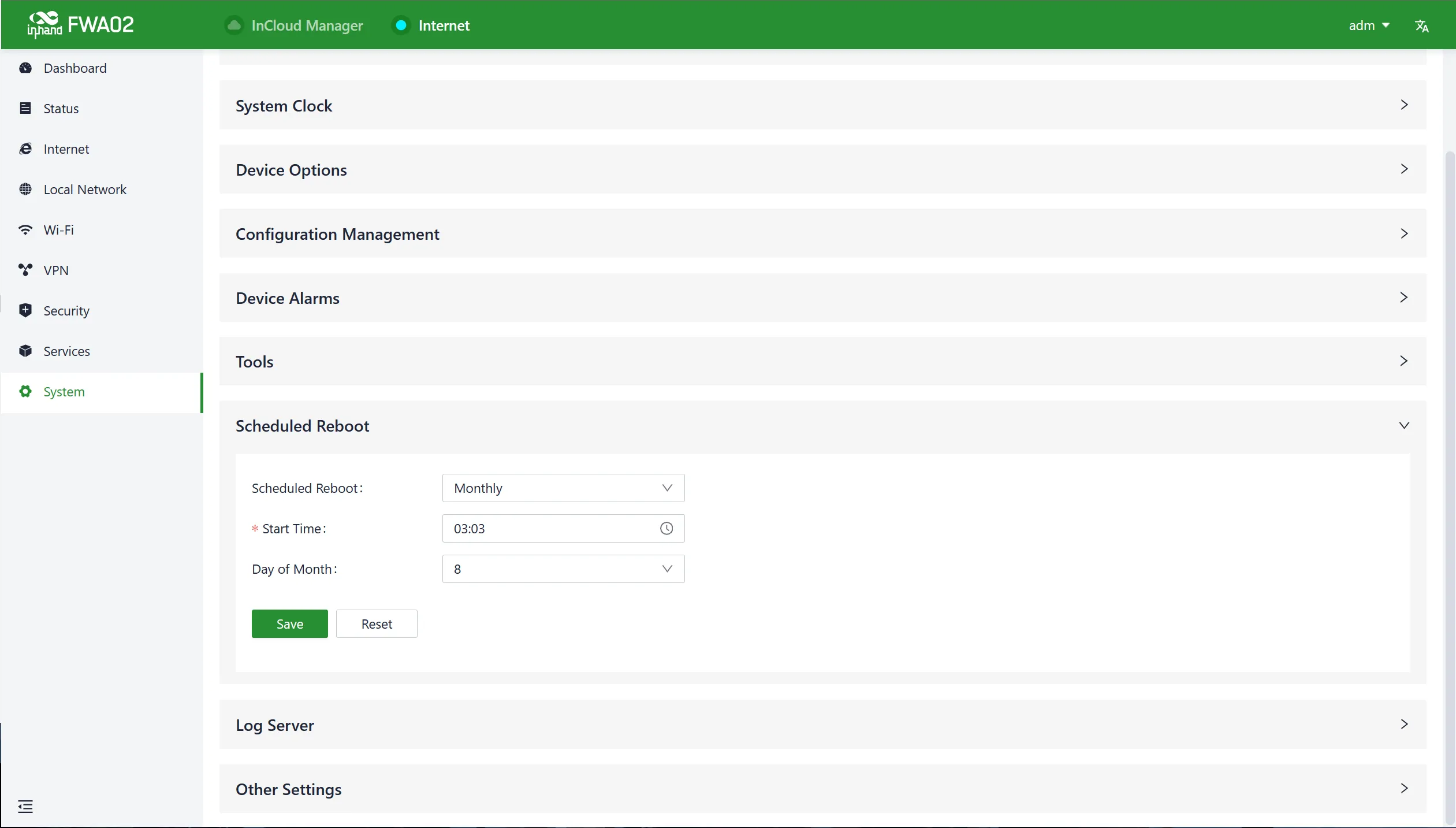Open the adm user menu
The width and height of the screenshot is (1456, 828).
pos(1368,25)
